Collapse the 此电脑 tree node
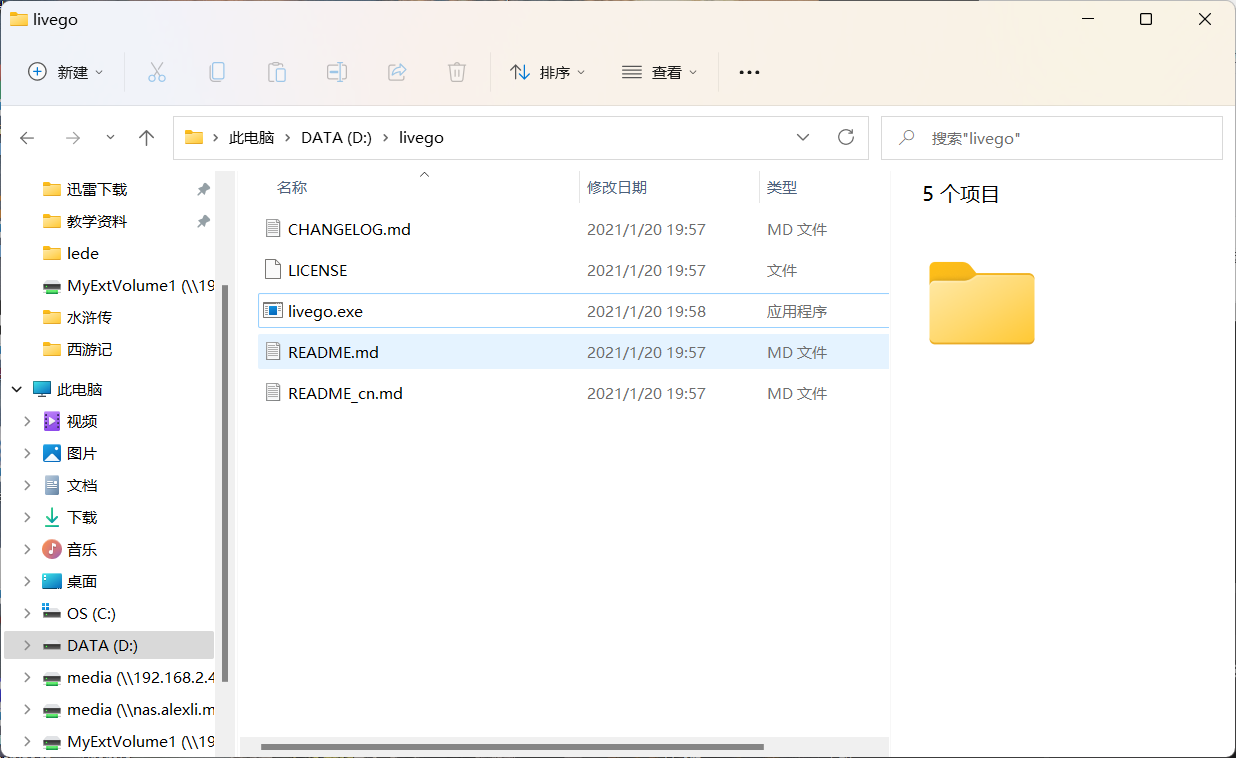The height and width of the screenshot is (758, 1236). click(17, 389)
